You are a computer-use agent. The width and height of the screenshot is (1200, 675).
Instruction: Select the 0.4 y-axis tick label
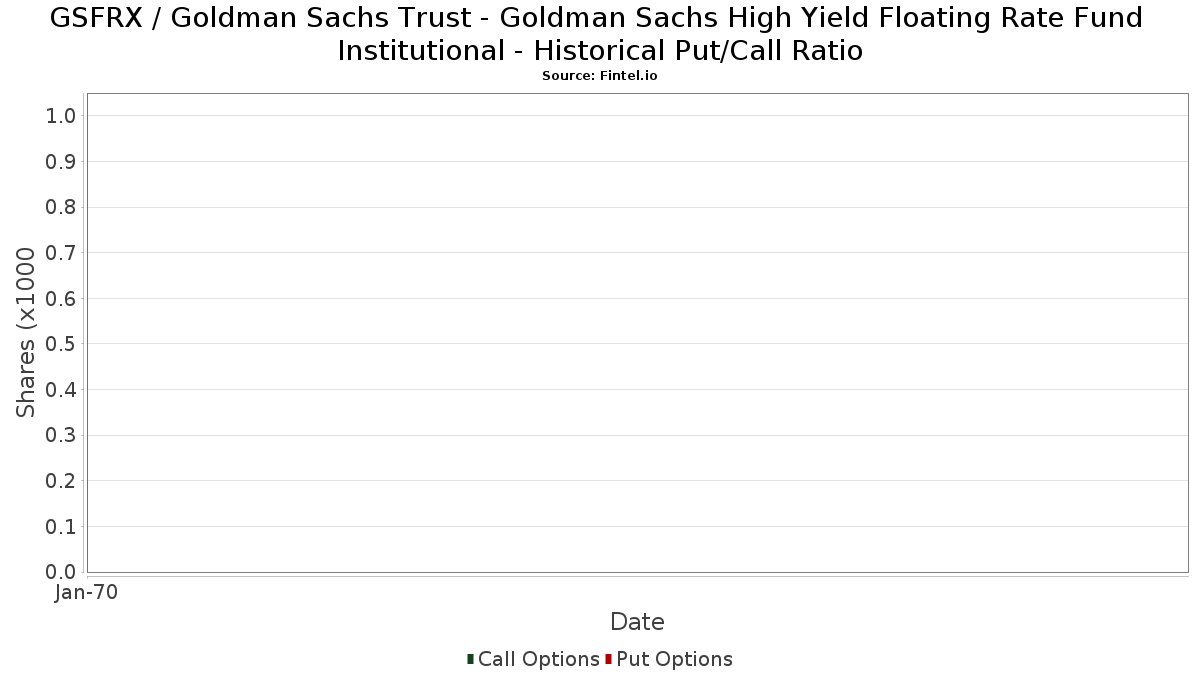(61, 390)
